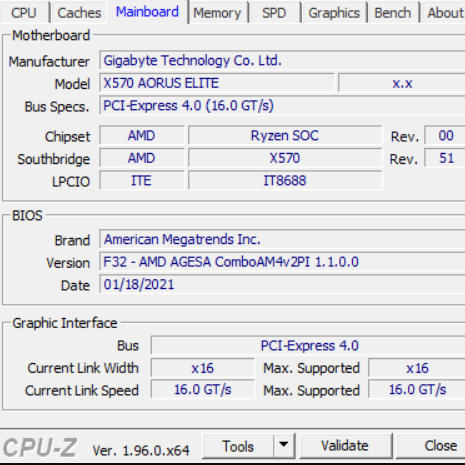Click the BIOS Version label
The height and width of the screenshot is (465, 465).
[x=68, y=263]
